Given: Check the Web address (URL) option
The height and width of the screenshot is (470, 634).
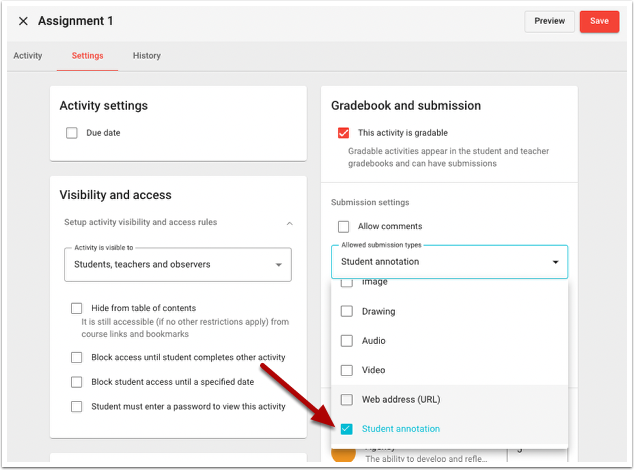Looking at the screenshot, I should coord(347,400).
